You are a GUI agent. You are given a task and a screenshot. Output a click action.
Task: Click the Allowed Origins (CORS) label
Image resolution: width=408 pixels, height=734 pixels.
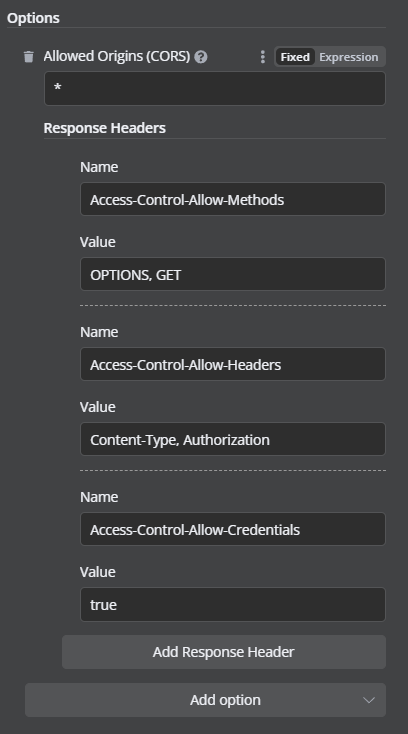pos(117,56)
